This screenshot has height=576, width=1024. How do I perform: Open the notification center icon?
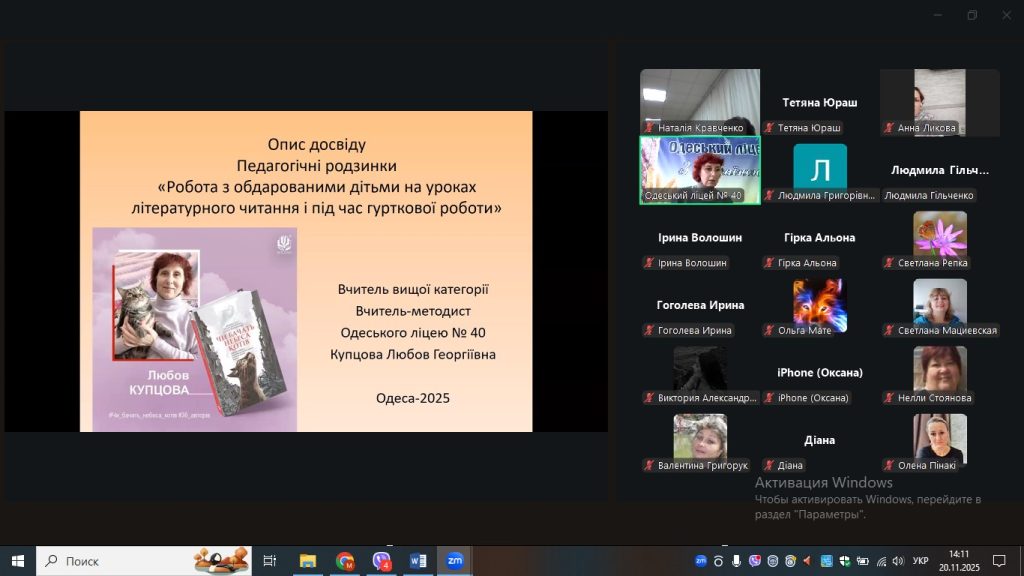998,561
